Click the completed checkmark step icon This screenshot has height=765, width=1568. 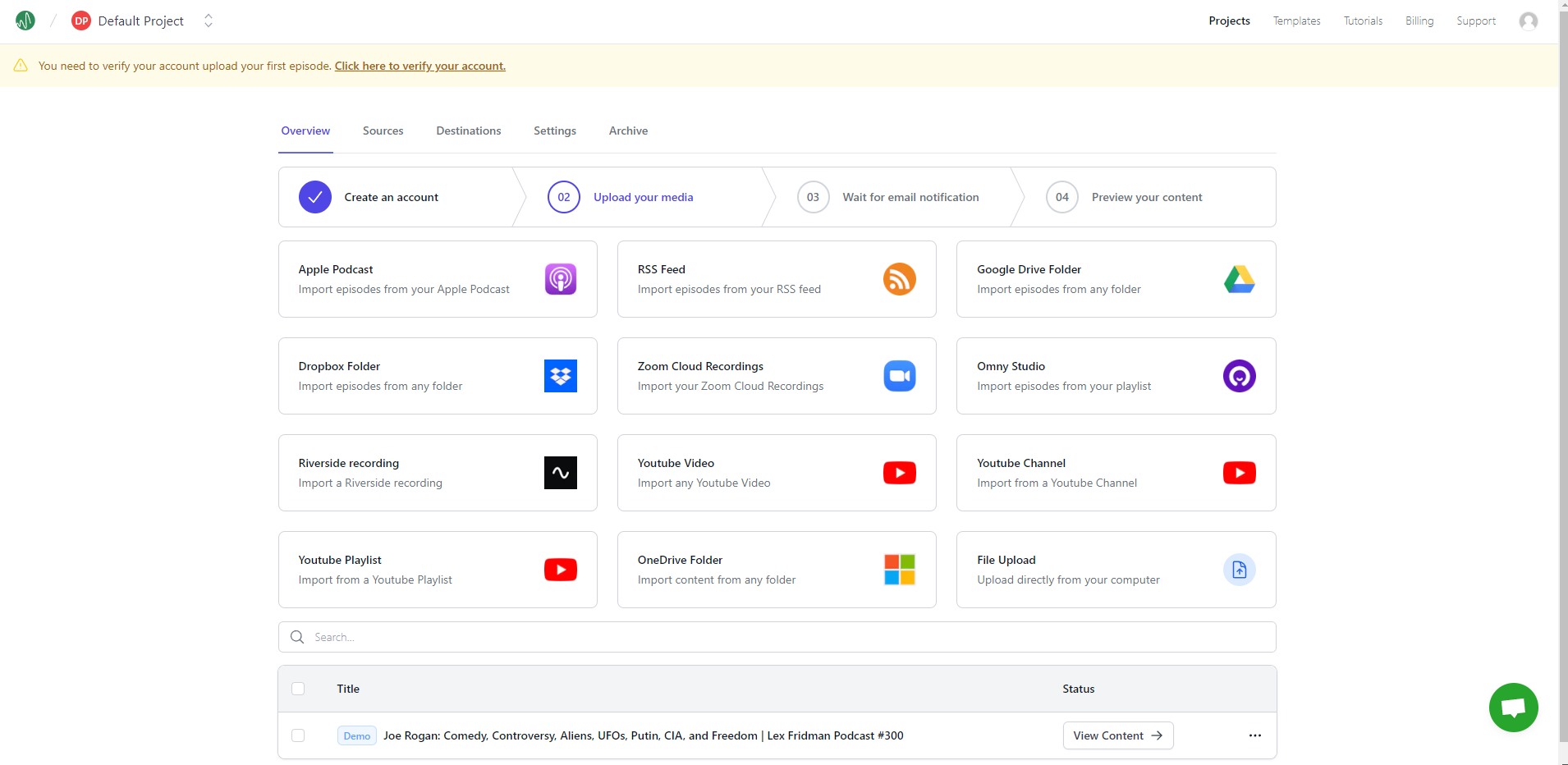[315, 197]
